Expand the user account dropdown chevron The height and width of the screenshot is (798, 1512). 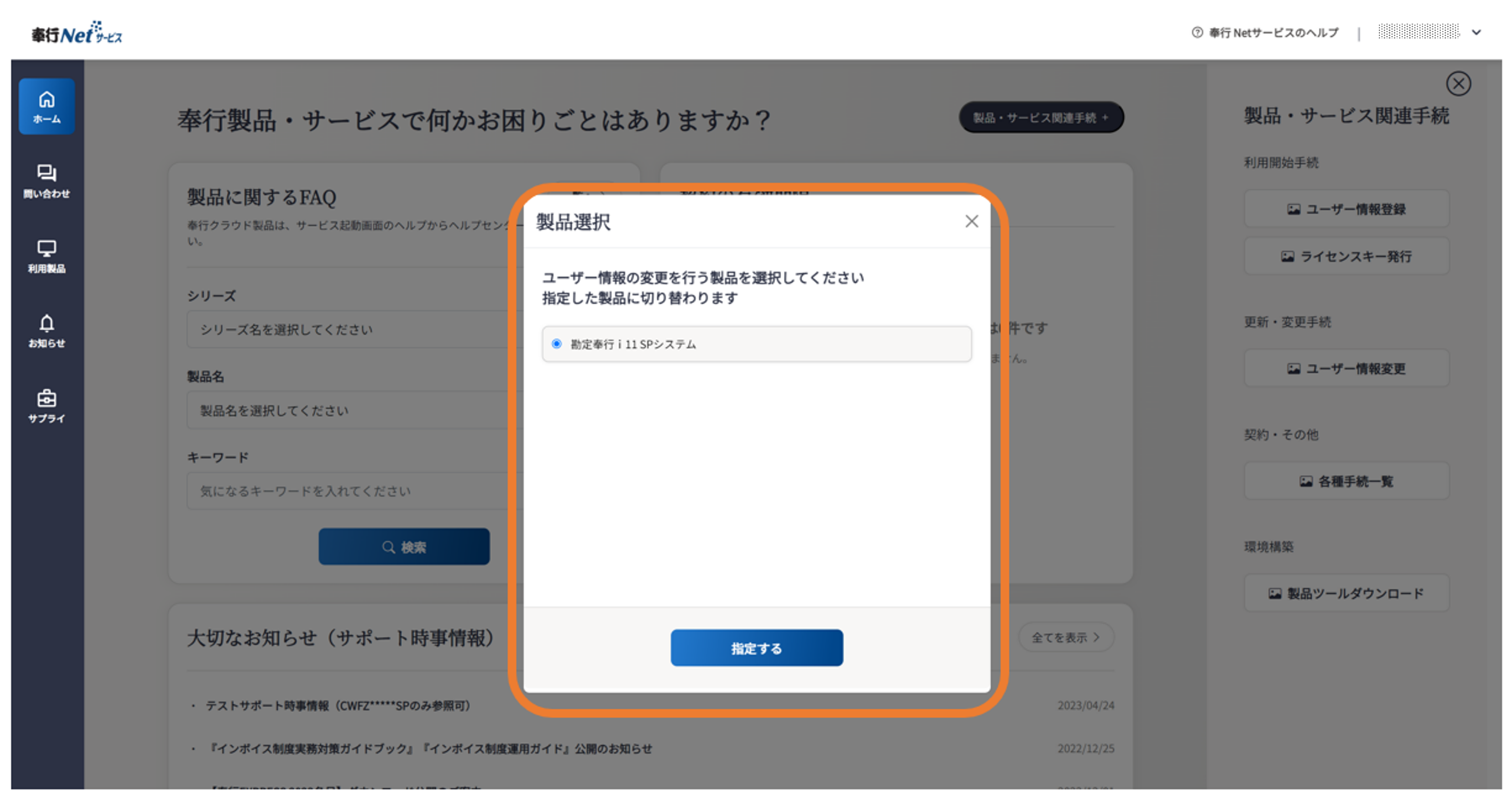(1476, 32)
